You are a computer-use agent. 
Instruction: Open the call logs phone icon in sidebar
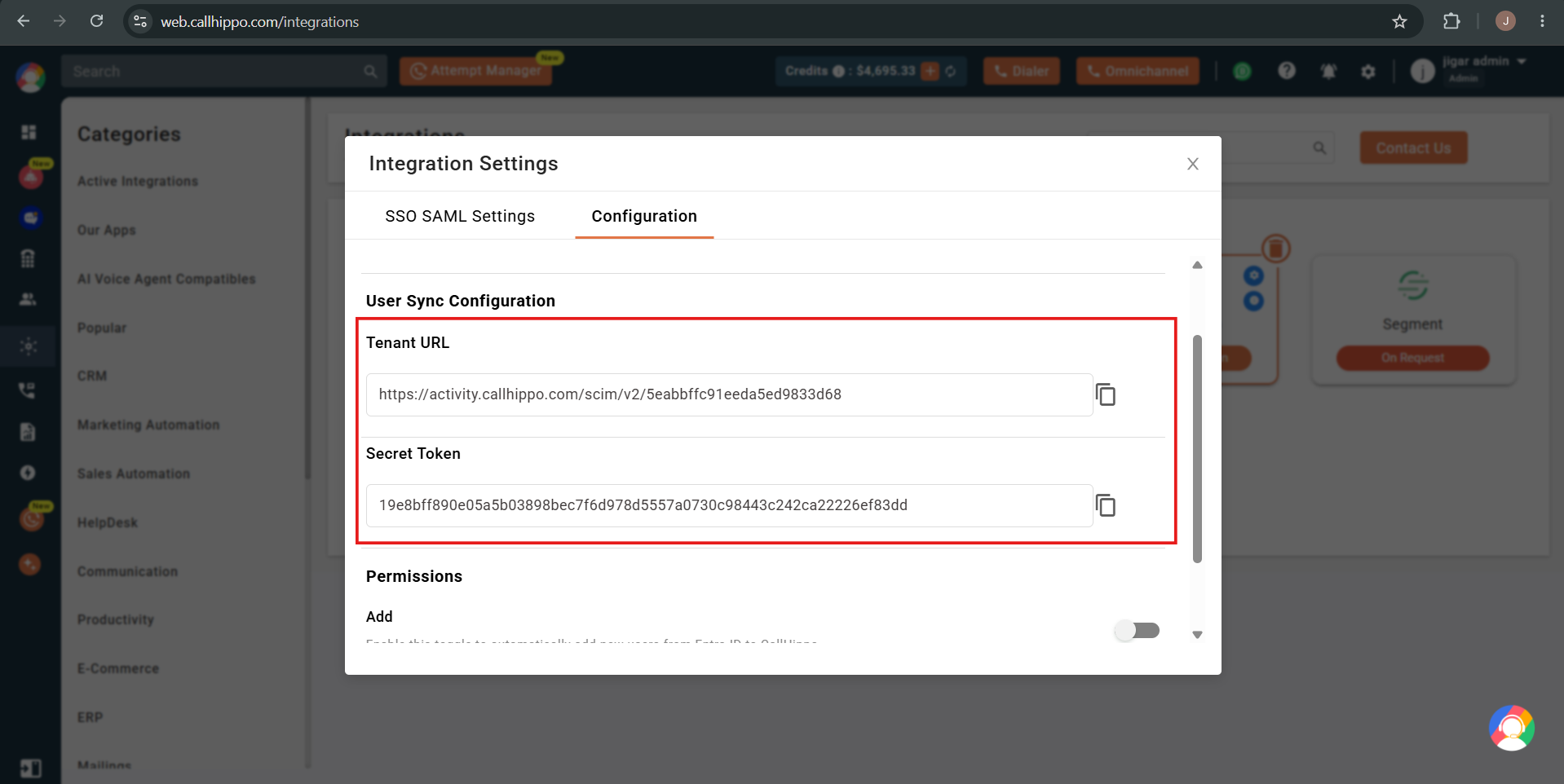pyautogui.click(x=28, y=390)
